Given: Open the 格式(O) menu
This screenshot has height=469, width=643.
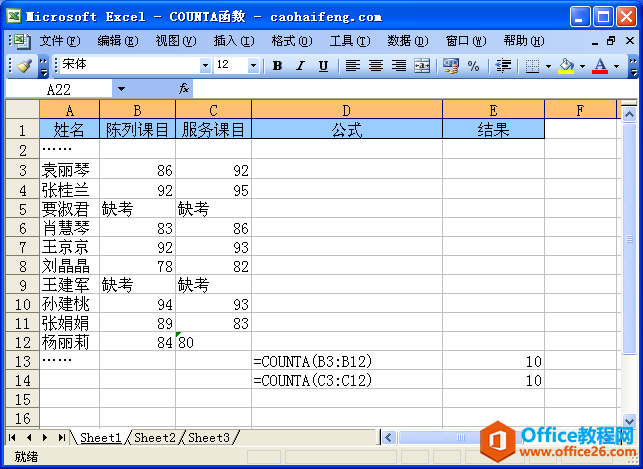Looking at the screenshot, I should pyautogui.click(x=292, y=41).
